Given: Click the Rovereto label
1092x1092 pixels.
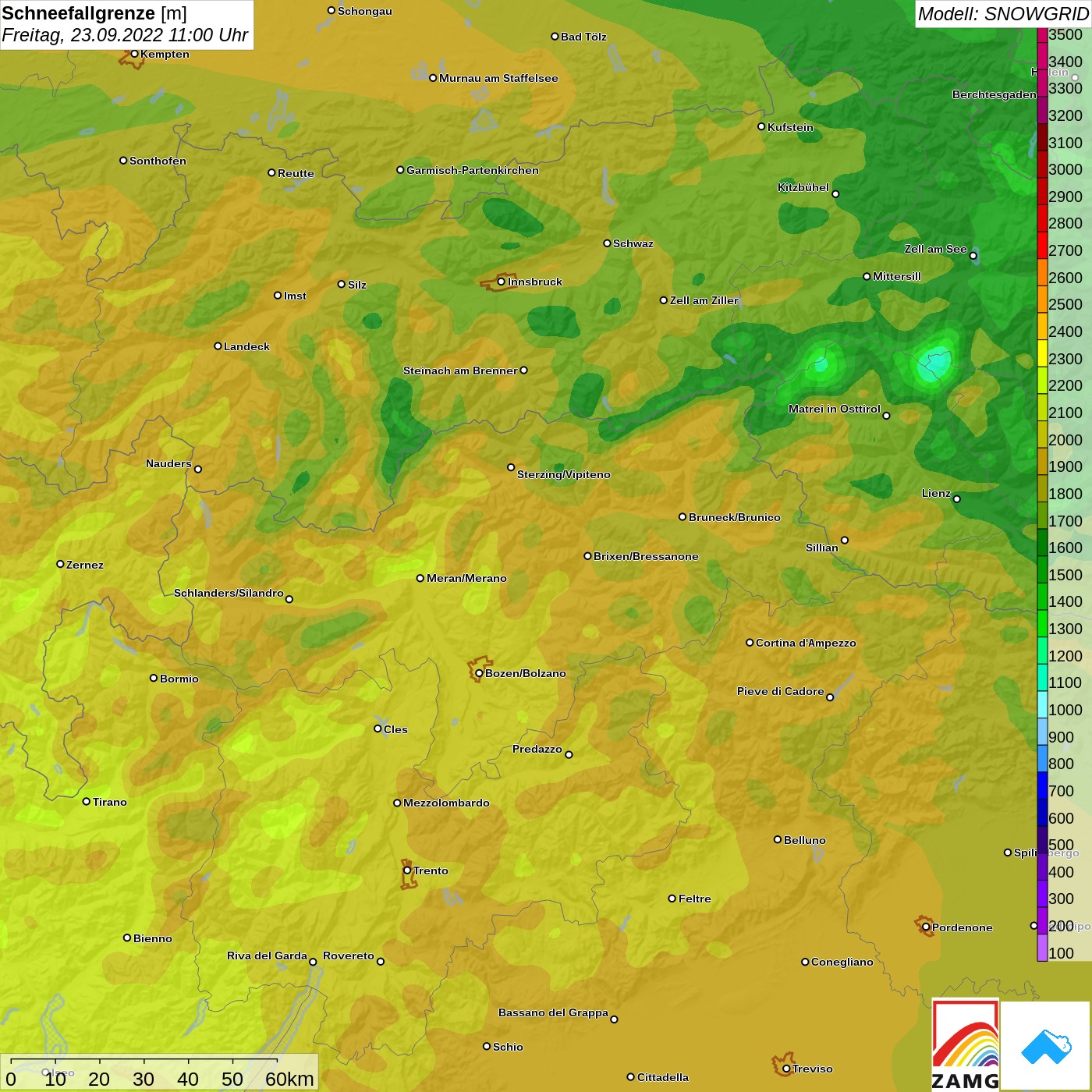Looking at the screenshot, I should [x=349, y=955].
